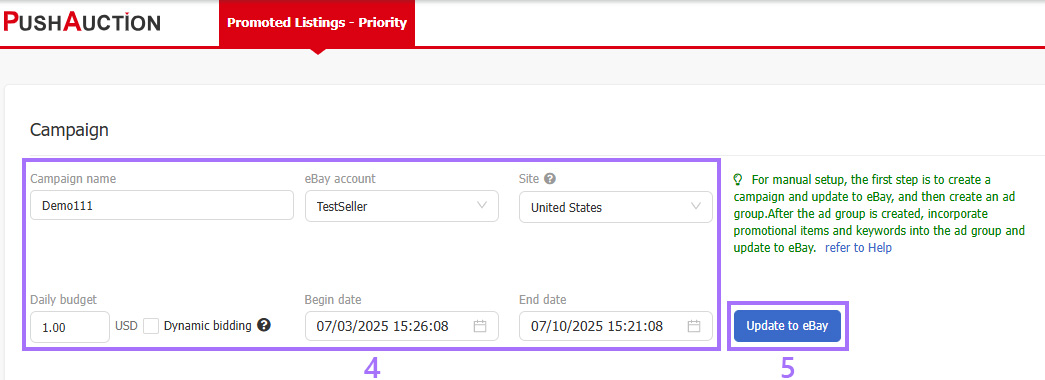The width and height of the screenshot is (1045, 380).
Task: Click the Campaign name field with Demo111
Action: (x=162, y=205)
